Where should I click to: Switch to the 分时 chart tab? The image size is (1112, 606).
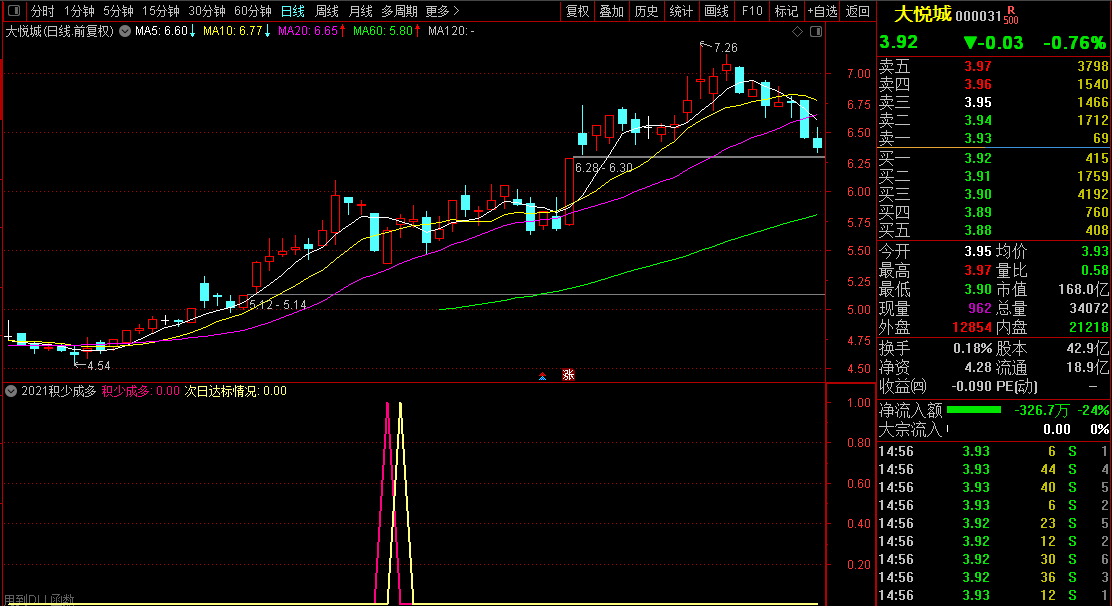[x=43, y=11]
